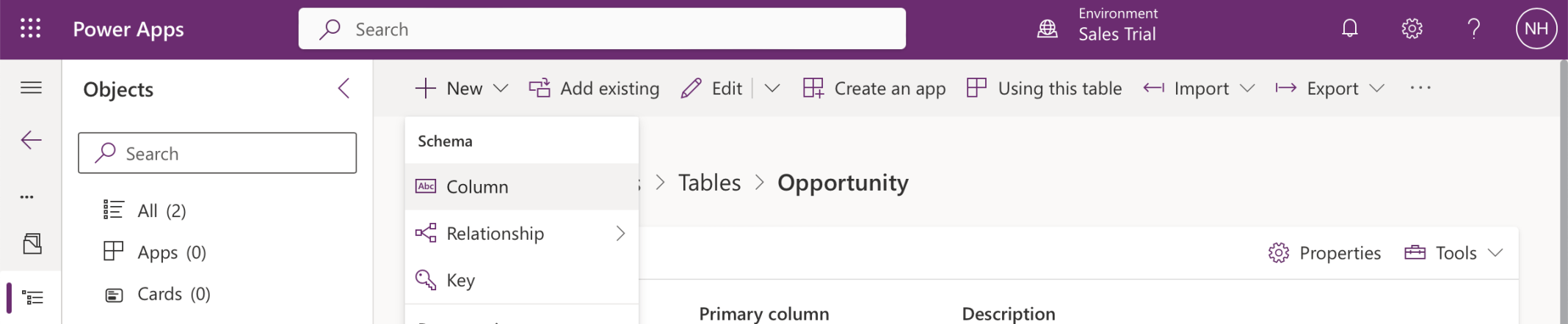Click the help question mark icon
This screenshot has width=1568, height=324.
1473,29
